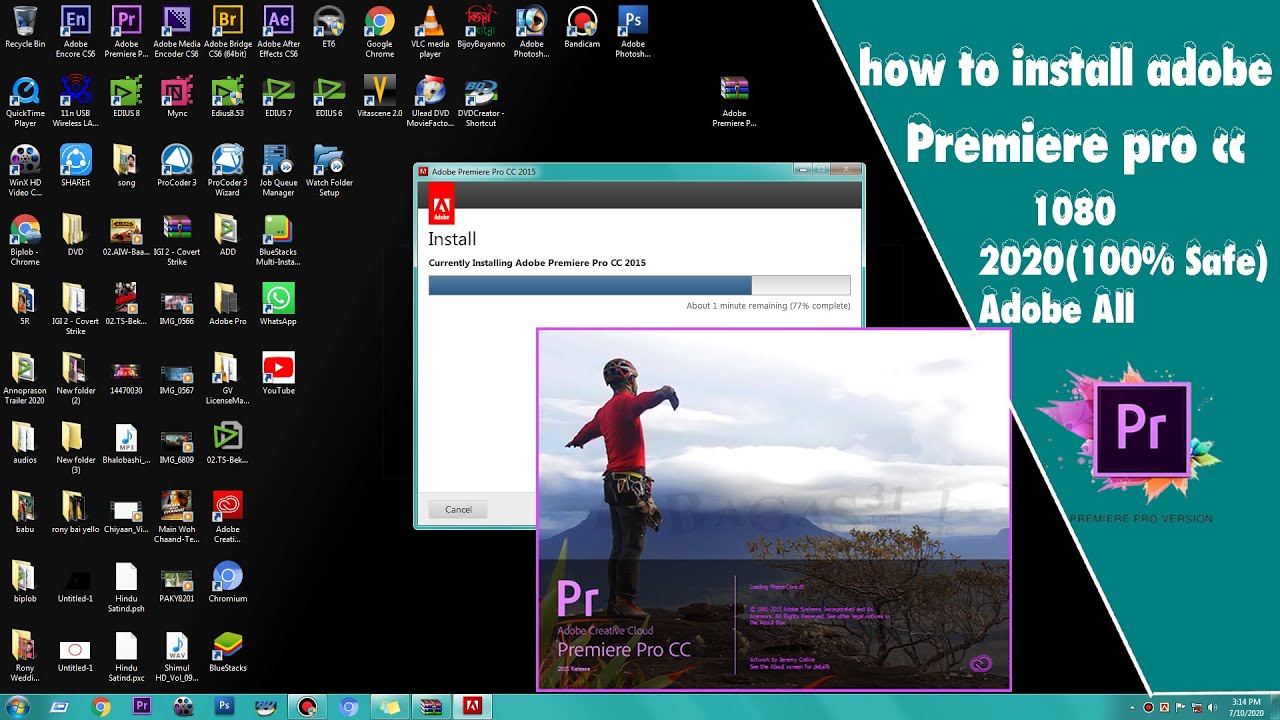
Task: Open the Annoprason Trailer 2020 file
Action: pyautogui.click(x=25, y=378)
